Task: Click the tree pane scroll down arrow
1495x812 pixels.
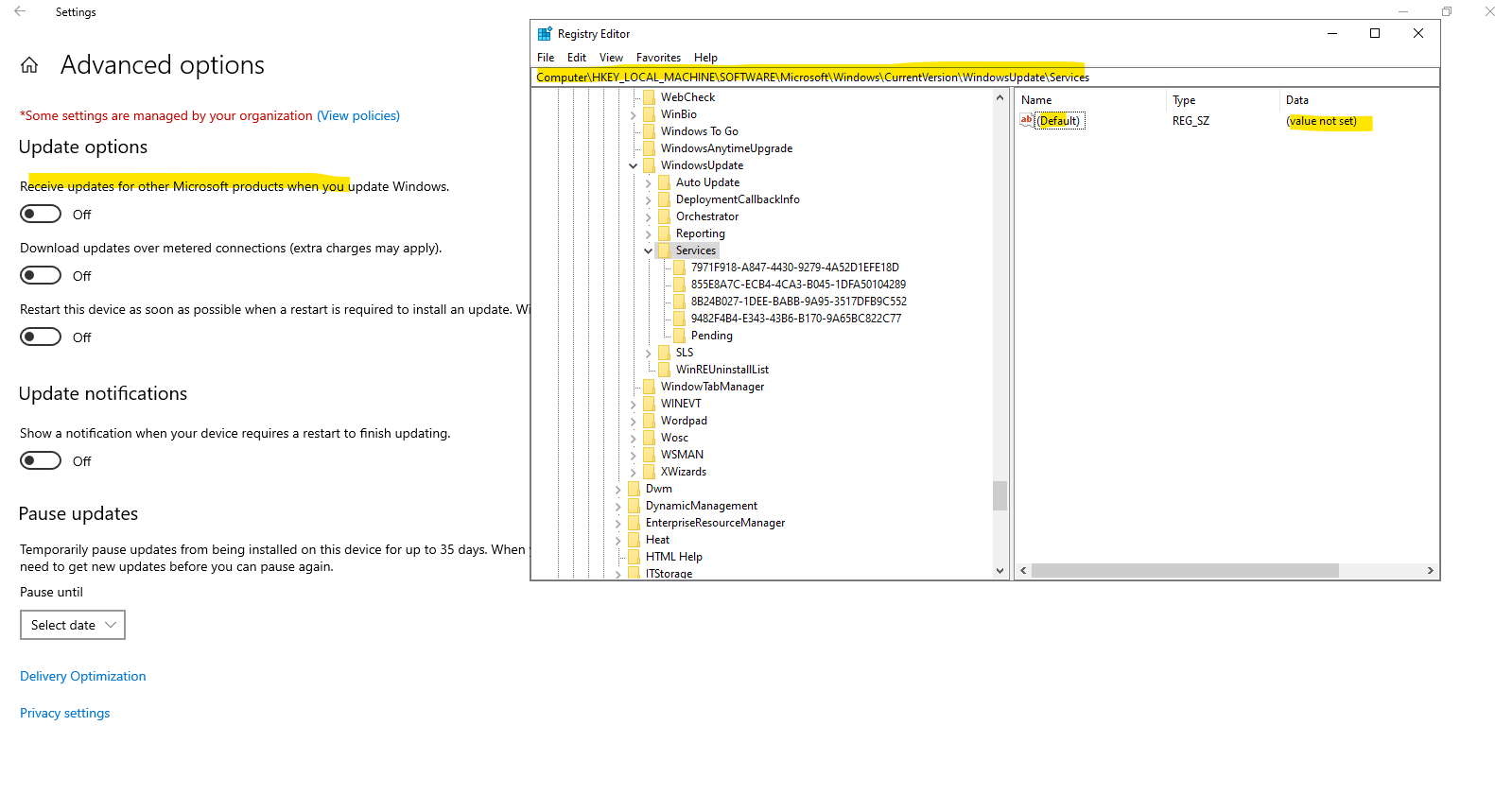Action: (1000, 571)
